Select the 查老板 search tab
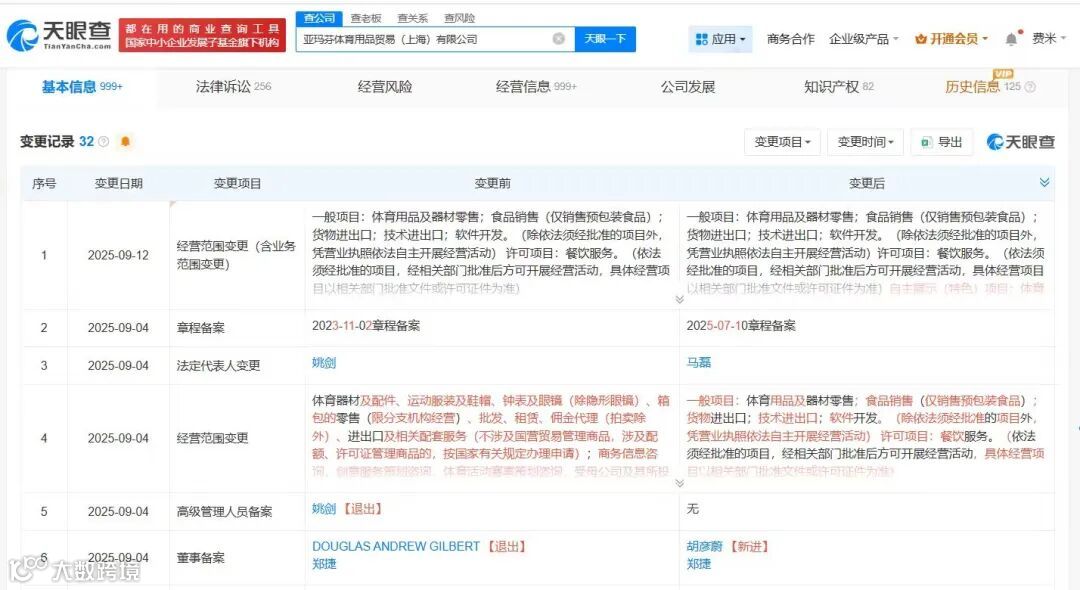The height and width of the screenshot is (590, 1080). (x=366, y=18)
